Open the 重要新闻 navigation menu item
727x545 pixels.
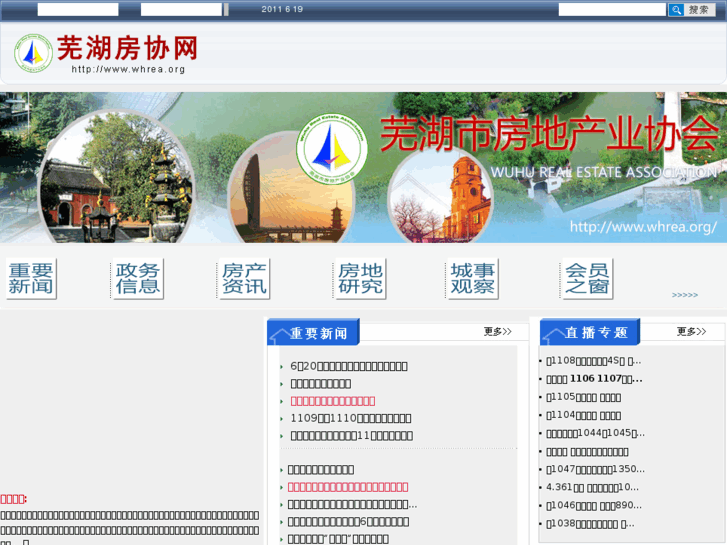[x=31, y=278]
